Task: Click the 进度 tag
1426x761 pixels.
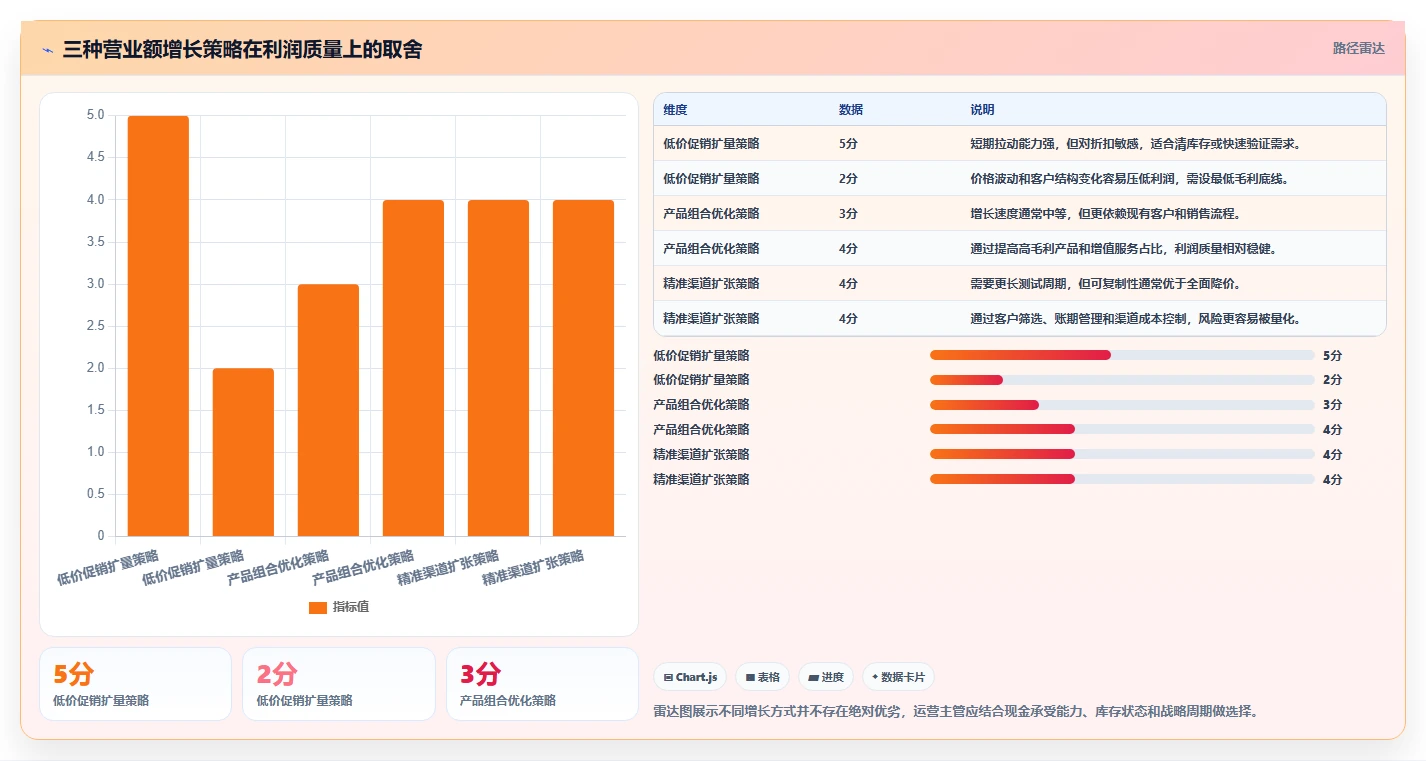Action: click(826, 677)
